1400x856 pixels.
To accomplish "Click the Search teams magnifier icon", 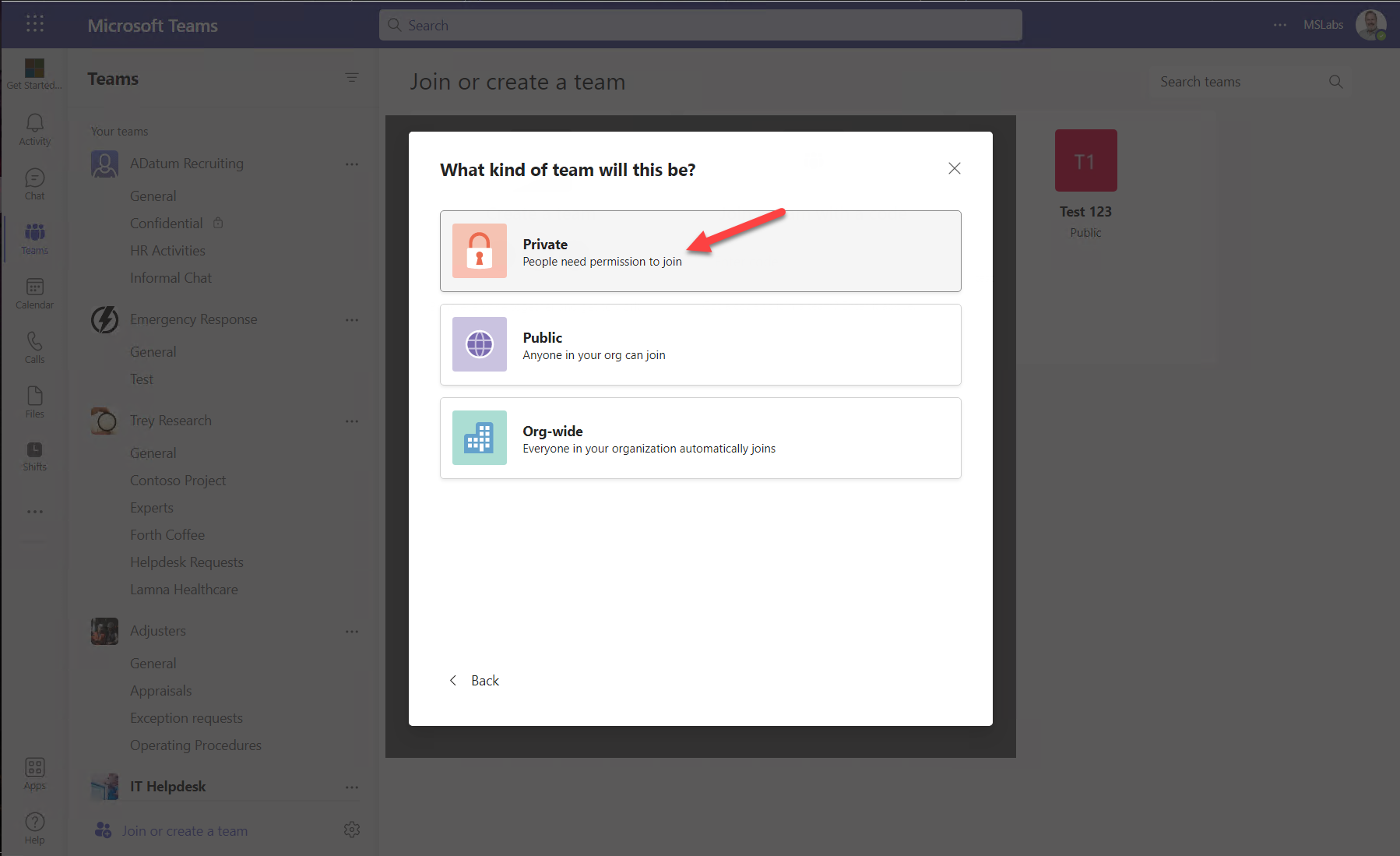I will coord(1336,82).
